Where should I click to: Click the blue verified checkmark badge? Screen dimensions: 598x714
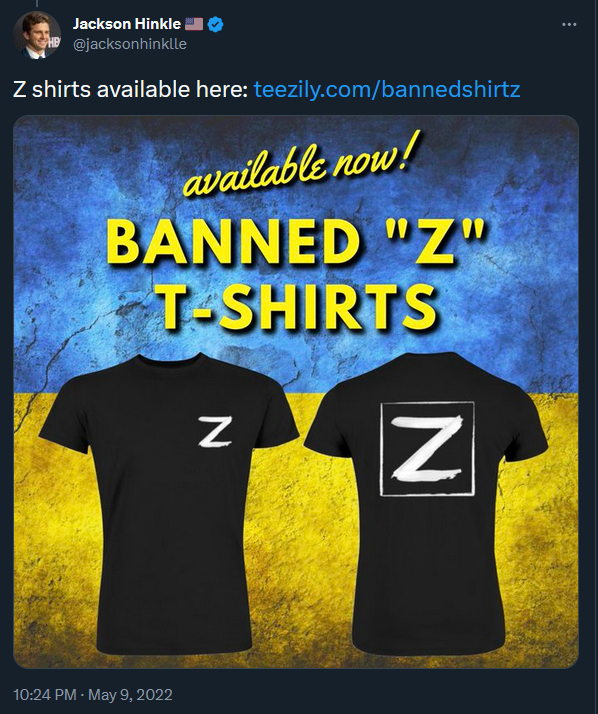tap(215, 24)
